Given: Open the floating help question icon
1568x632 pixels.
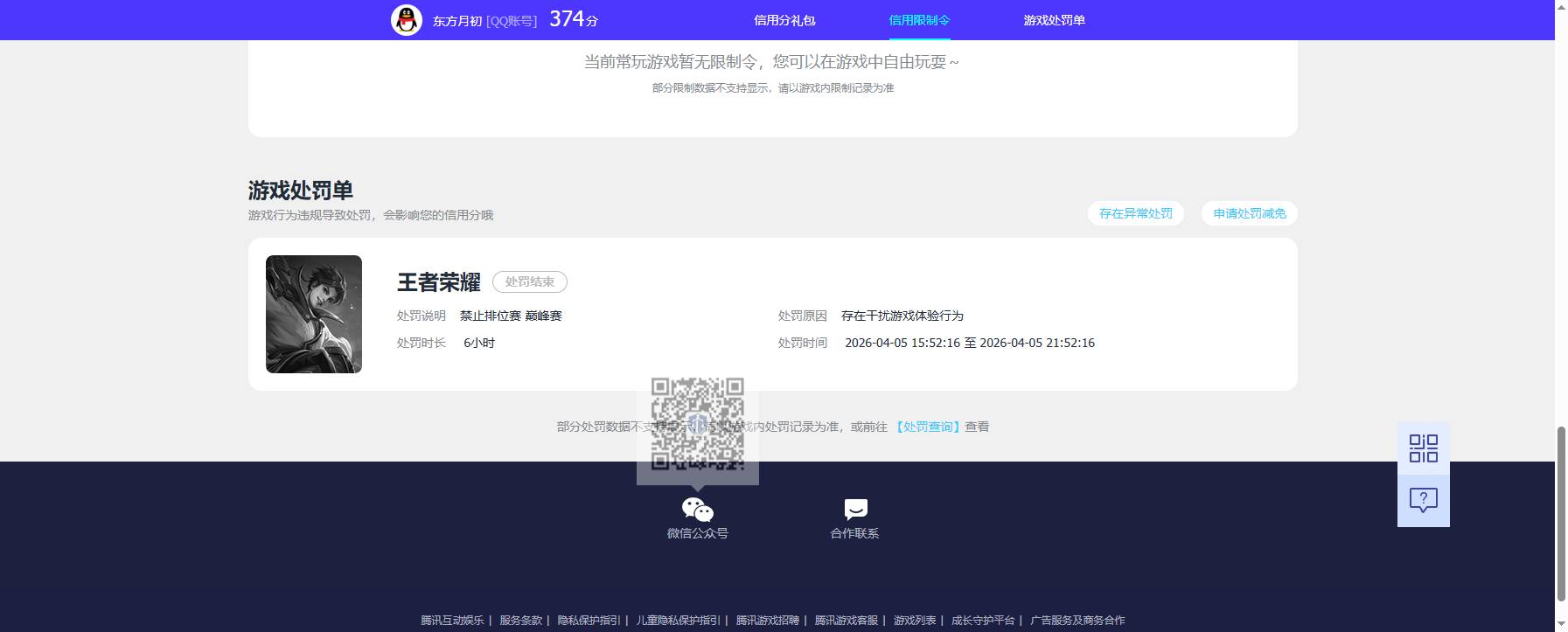Looking at the screenshot, I should (1423, 501).
